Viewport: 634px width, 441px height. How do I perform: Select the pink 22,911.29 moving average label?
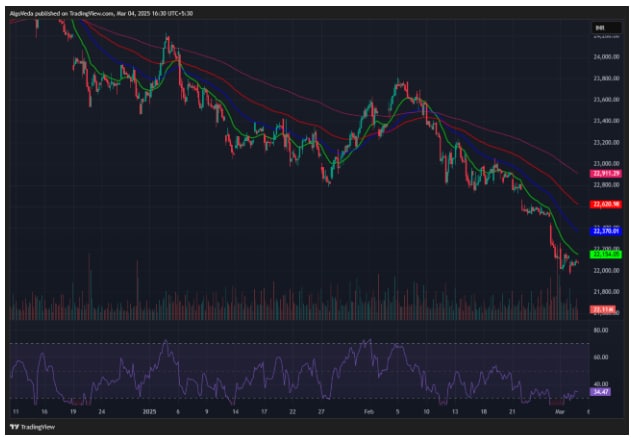click(x=605, y=173)
